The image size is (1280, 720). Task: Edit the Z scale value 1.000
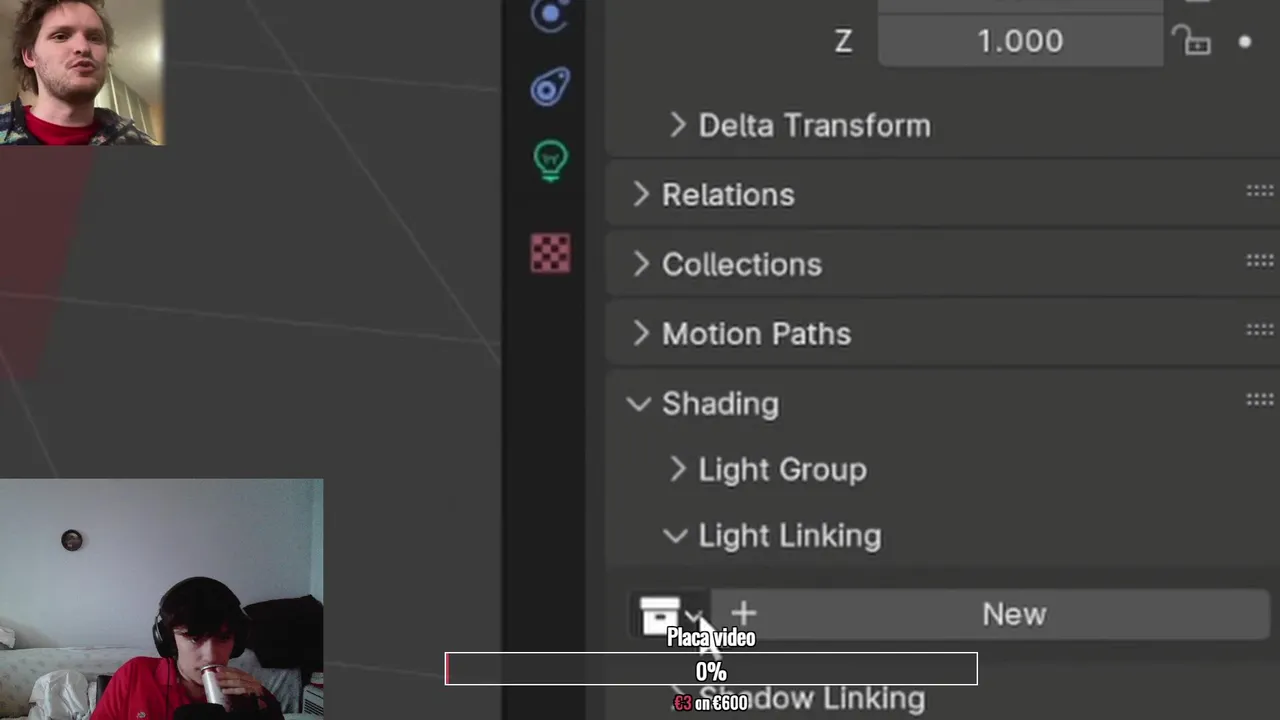[1020, 41]
